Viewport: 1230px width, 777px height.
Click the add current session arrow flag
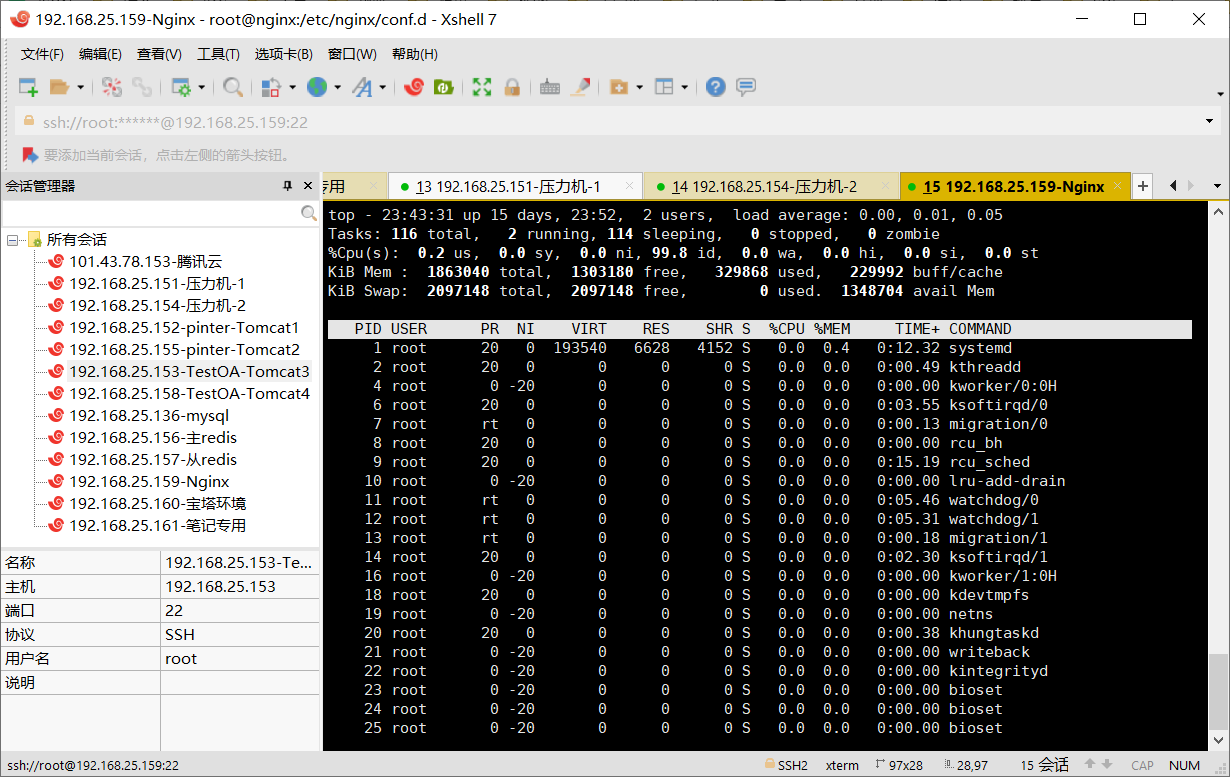[29, 155]
